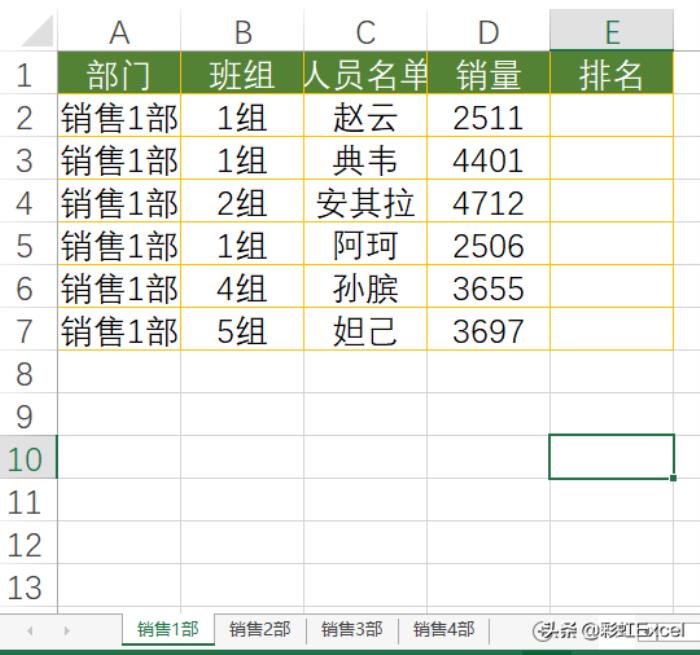Select row 1 header
The width and height of the screenshot is (700, 655).
pyautogui.click(x=27, y=75)
